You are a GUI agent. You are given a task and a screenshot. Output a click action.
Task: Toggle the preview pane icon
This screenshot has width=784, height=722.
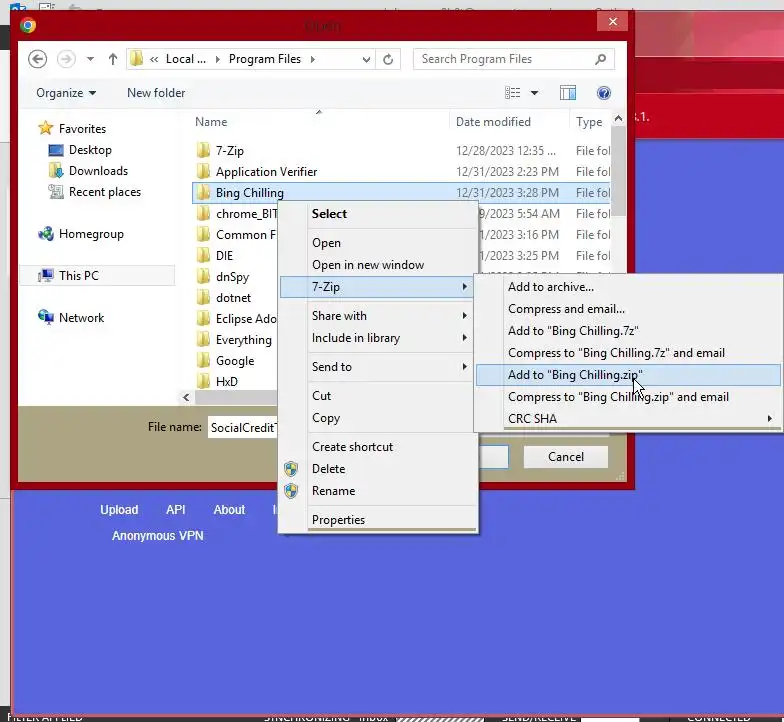(568, 93)
